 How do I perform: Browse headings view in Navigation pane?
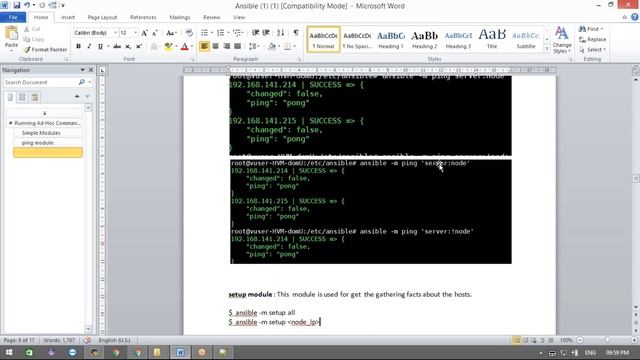10,97
